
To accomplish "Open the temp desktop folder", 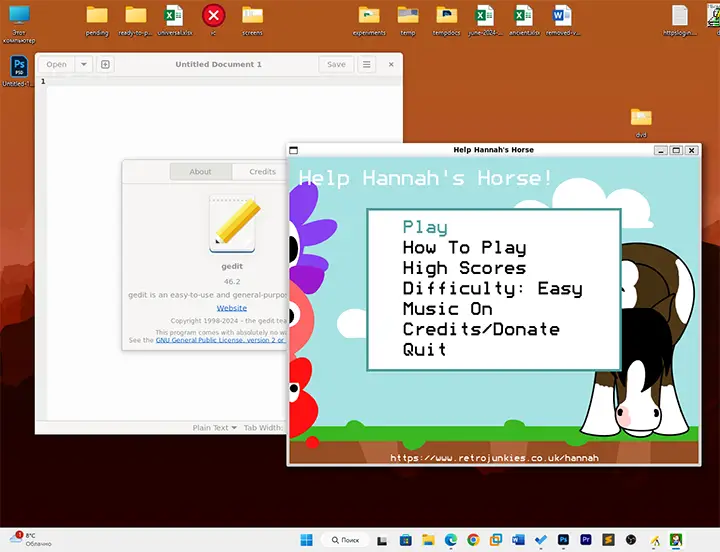I will click(x=408, y=21).
